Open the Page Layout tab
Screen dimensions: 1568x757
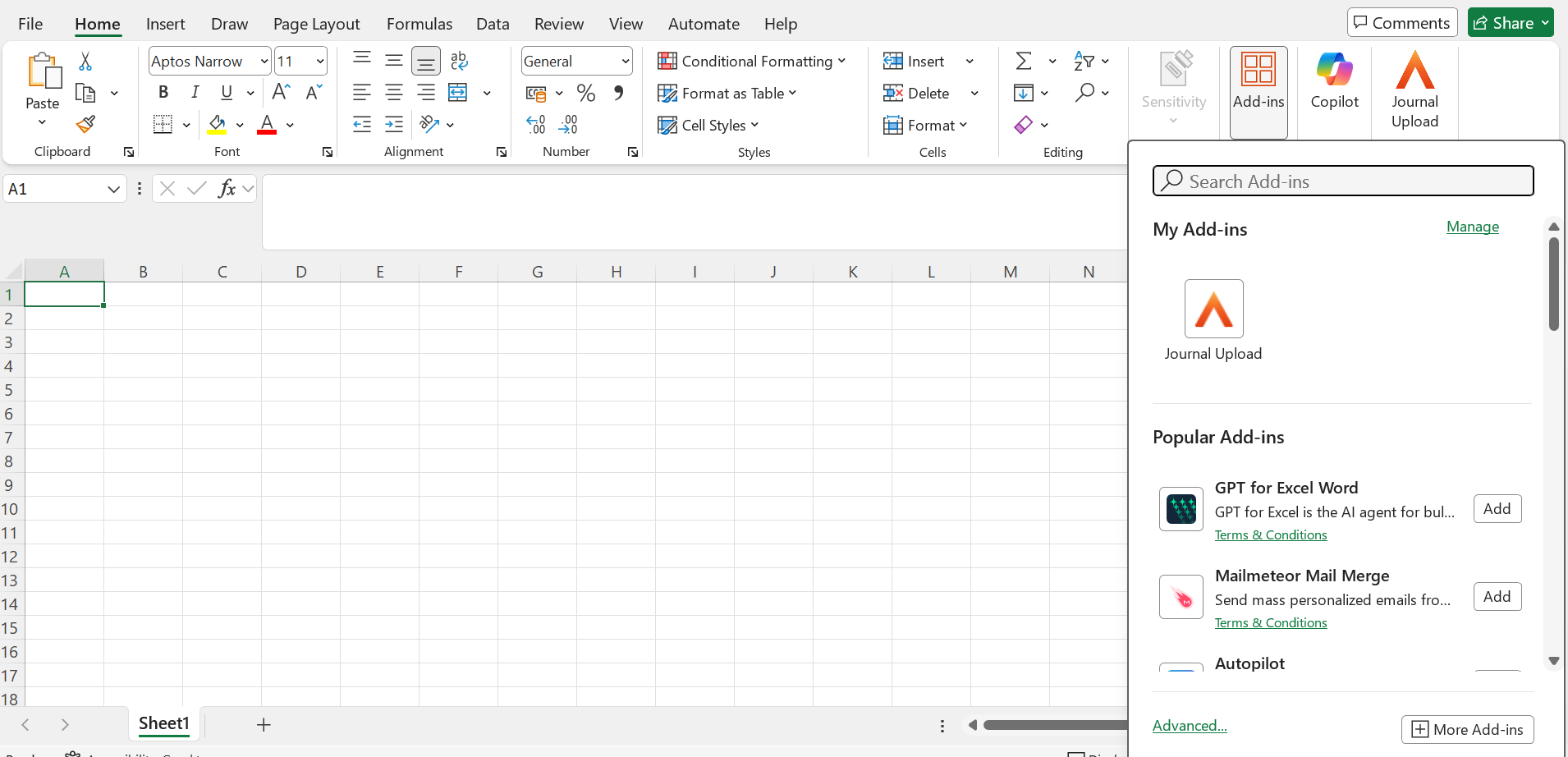tap(316, 24)
